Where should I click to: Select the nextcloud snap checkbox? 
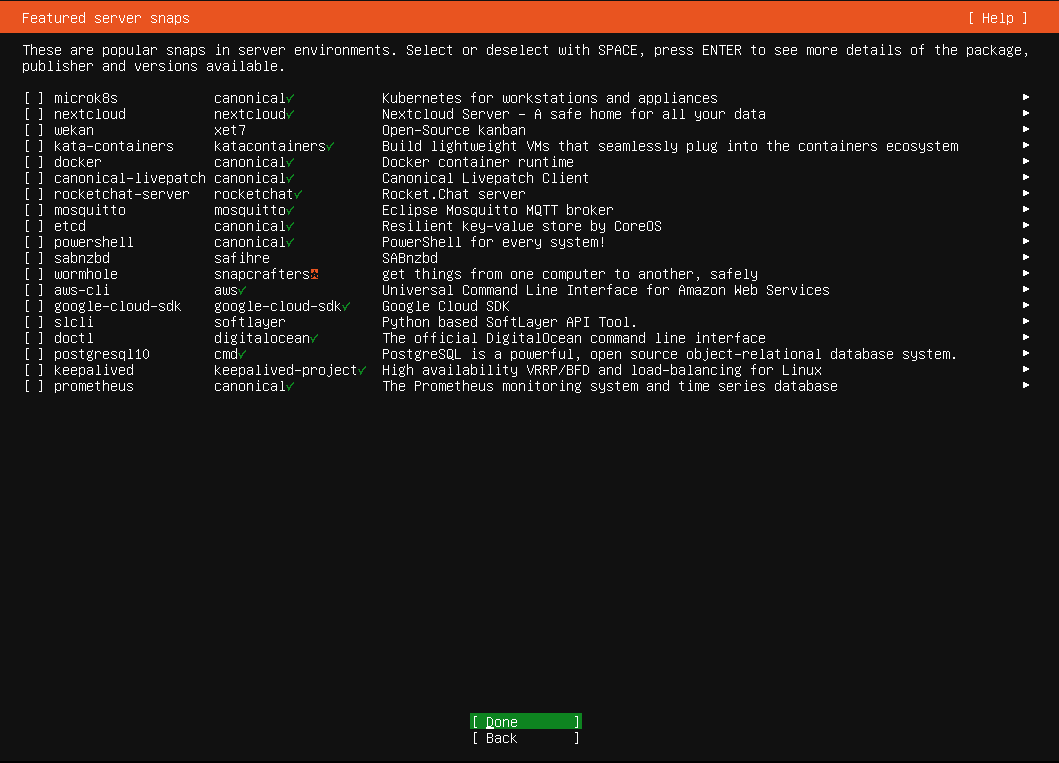pos(34,115)
